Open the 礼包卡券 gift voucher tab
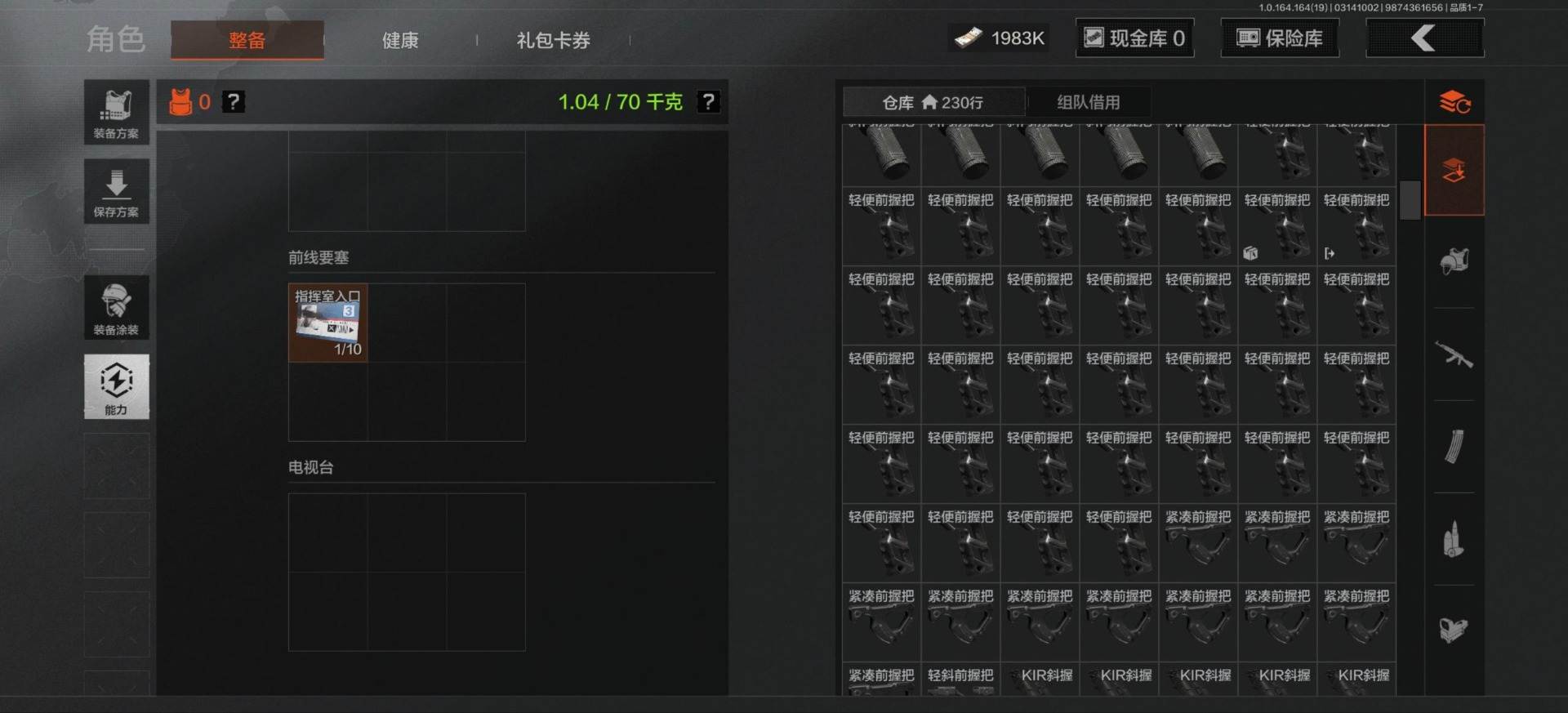Screen dimensions: 1568x713 coord(553,40)
